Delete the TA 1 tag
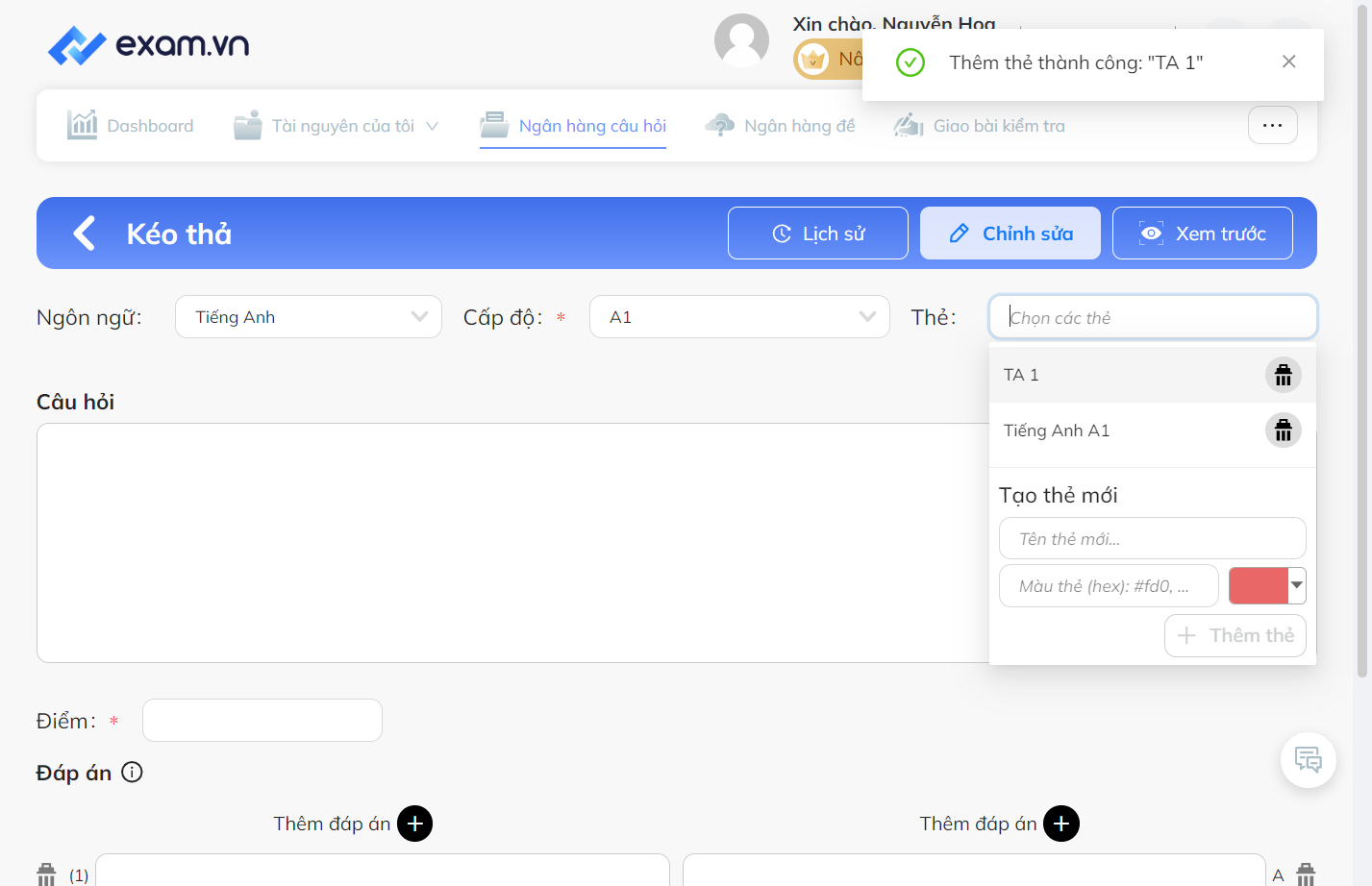The width and height of the screenshot is (1372, 886). [1283, 375]
